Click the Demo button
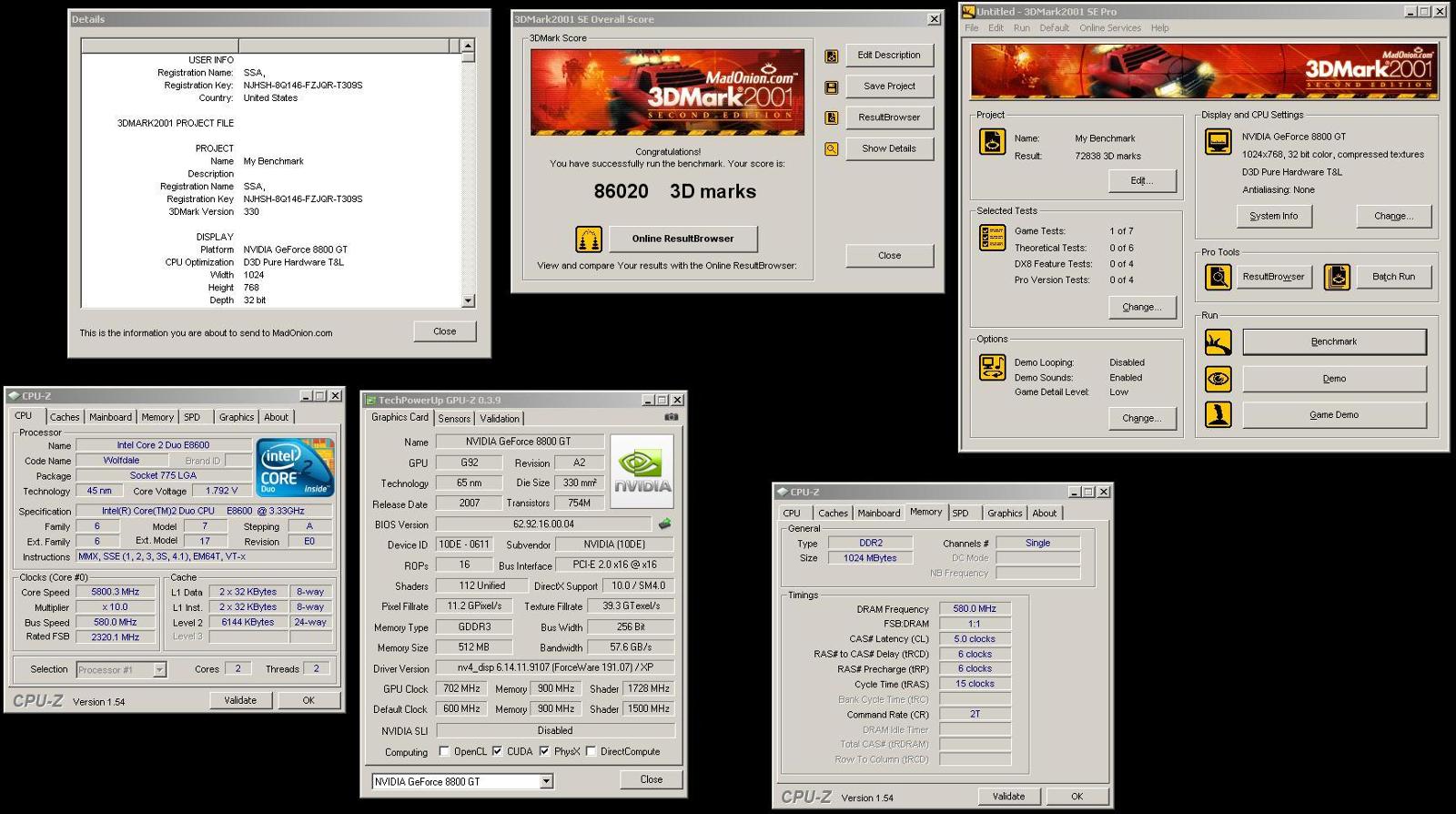This screenshot has height=814, width=1456. point(1334,378)
